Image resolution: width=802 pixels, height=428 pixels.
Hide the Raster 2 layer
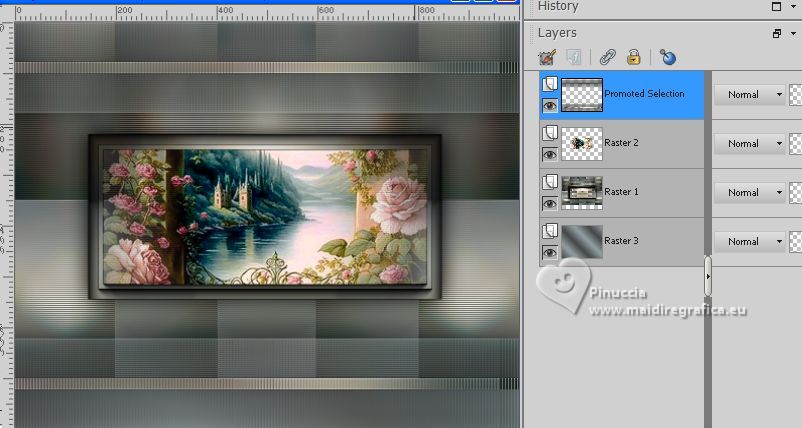pyautogui.click(x=550, y=154)
